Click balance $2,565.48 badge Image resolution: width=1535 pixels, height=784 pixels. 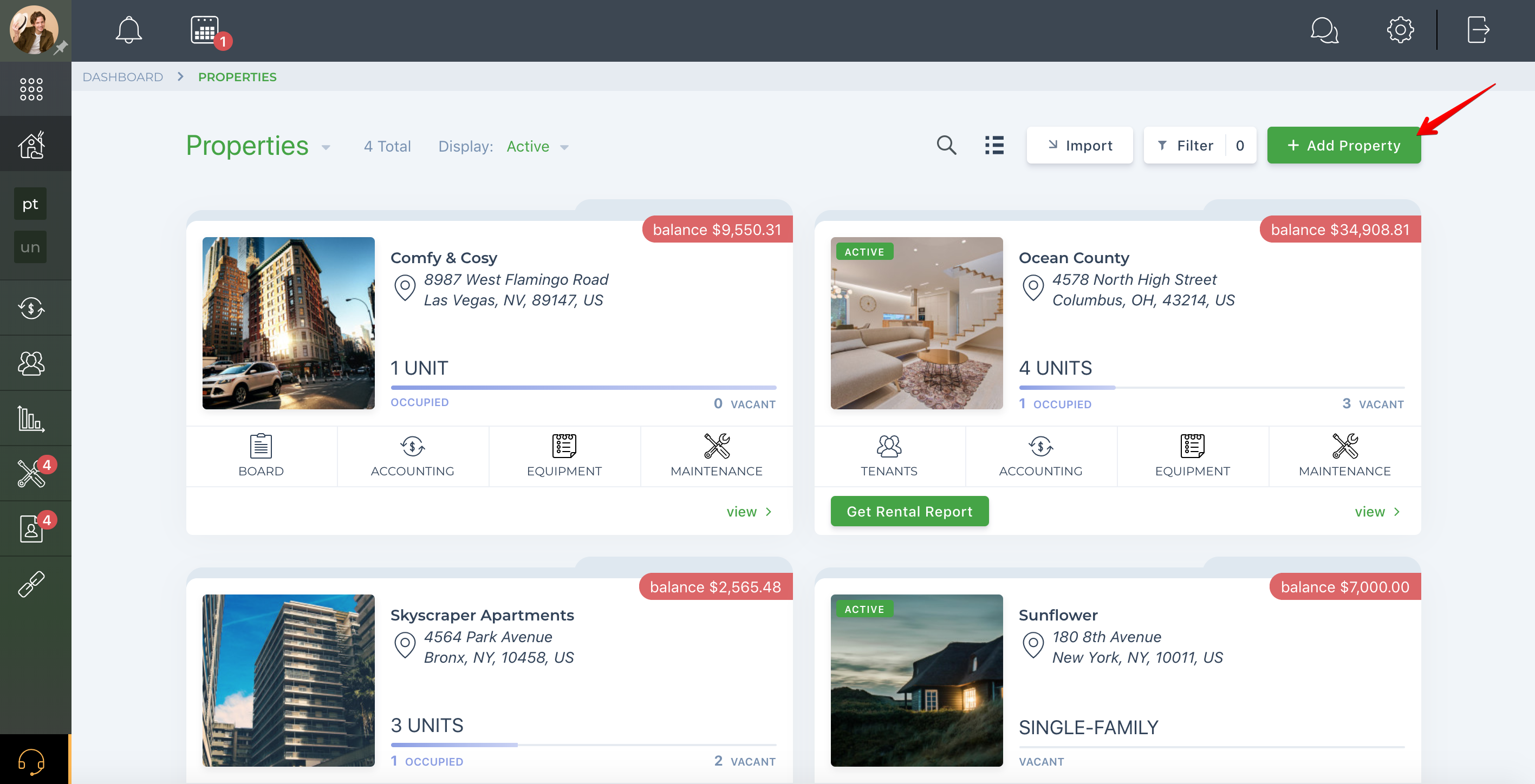[715, 587]
